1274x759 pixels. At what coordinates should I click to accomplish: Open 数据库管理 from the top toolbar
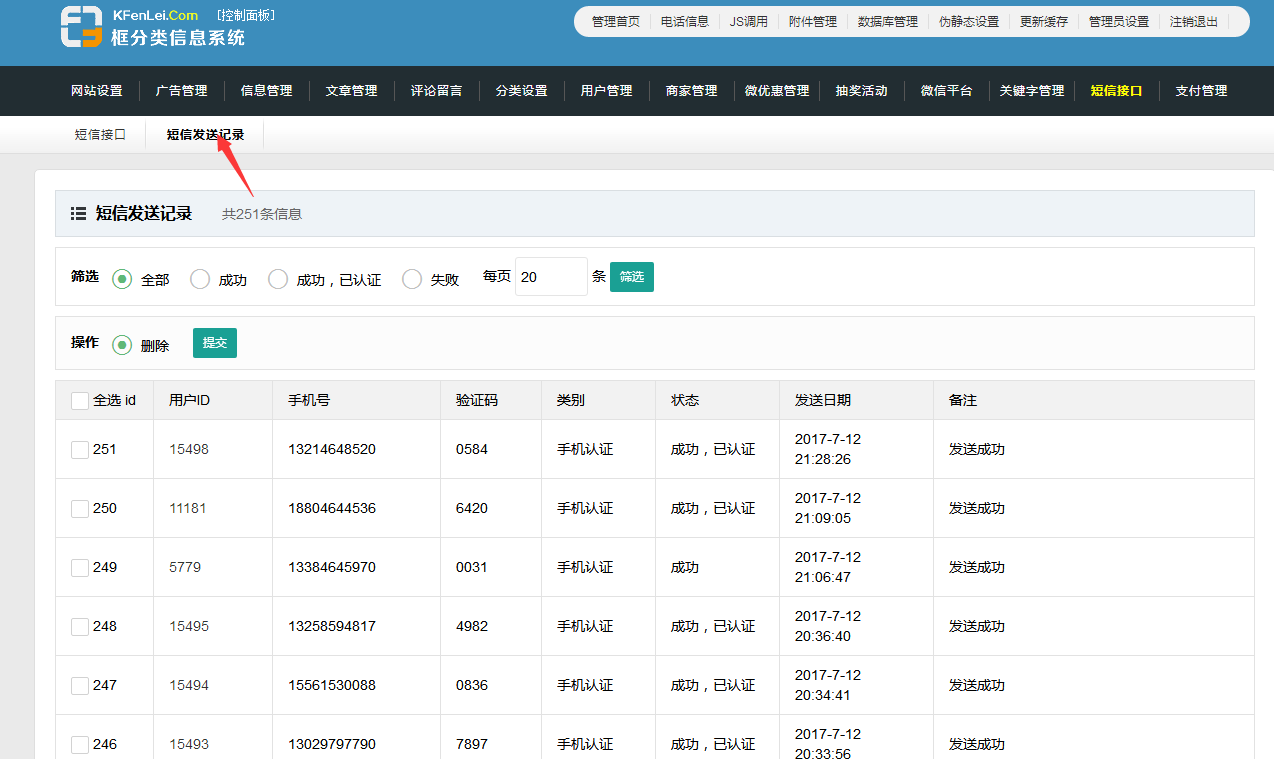[x=887, y=21]
